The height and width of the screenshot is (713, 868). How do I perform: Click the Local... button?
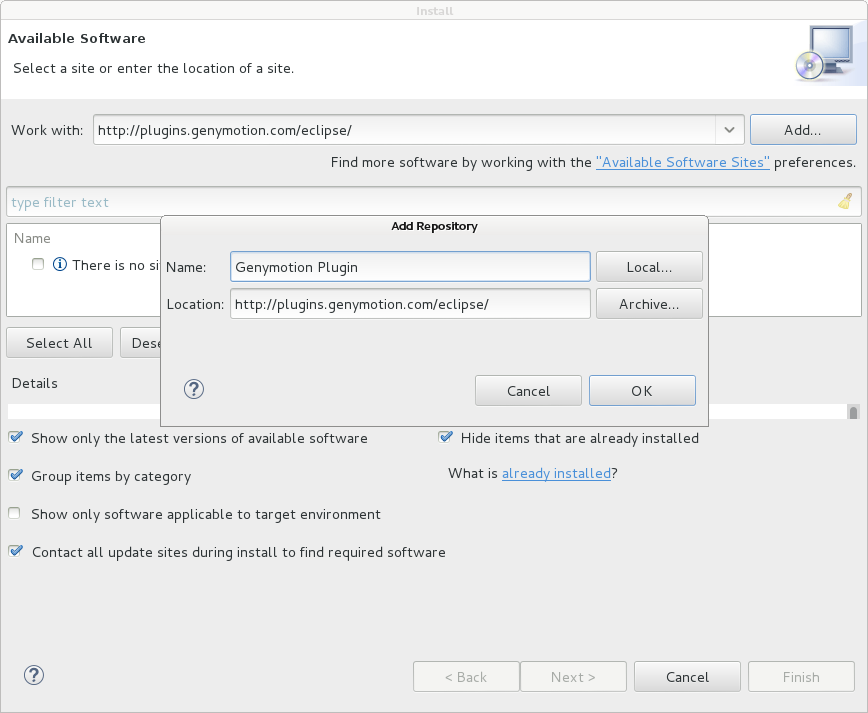point(649,267)
